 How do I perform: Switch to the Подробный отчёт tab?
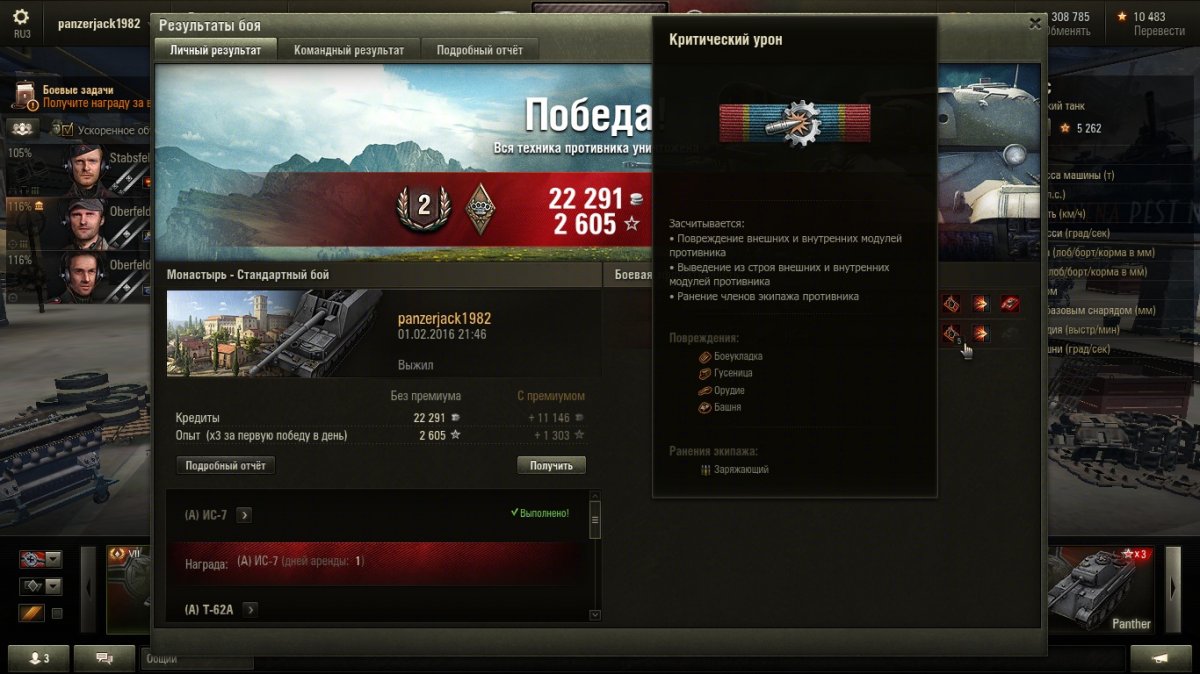(479, 50)
